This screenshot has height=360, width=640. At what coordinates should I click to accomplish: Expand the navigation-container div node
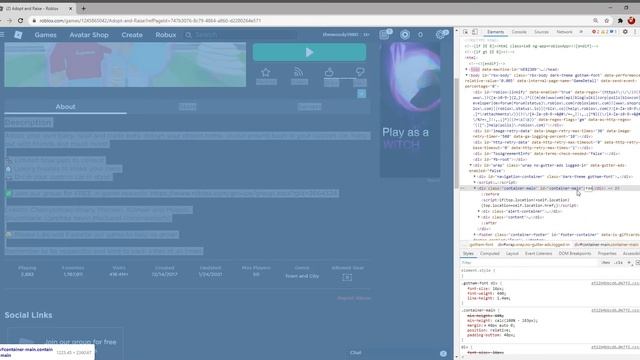[x=475, y=177]
